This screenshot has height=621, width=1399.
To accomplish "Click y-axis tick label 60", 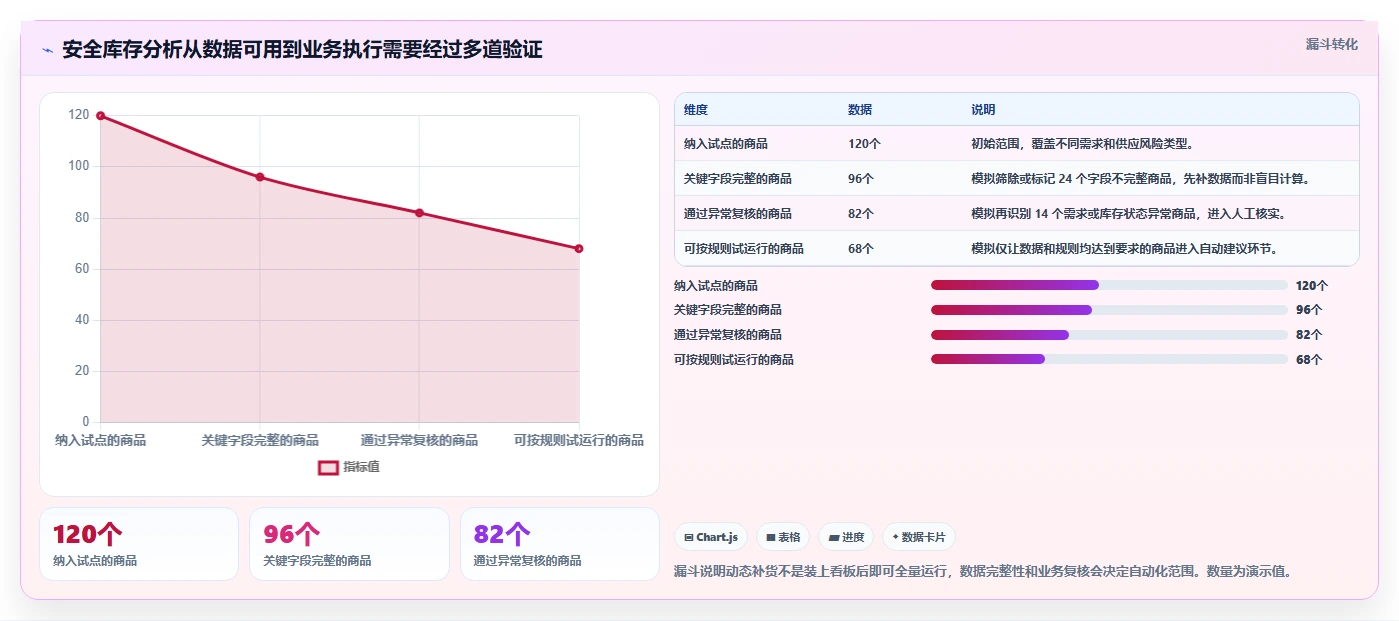I will point(82,269).
